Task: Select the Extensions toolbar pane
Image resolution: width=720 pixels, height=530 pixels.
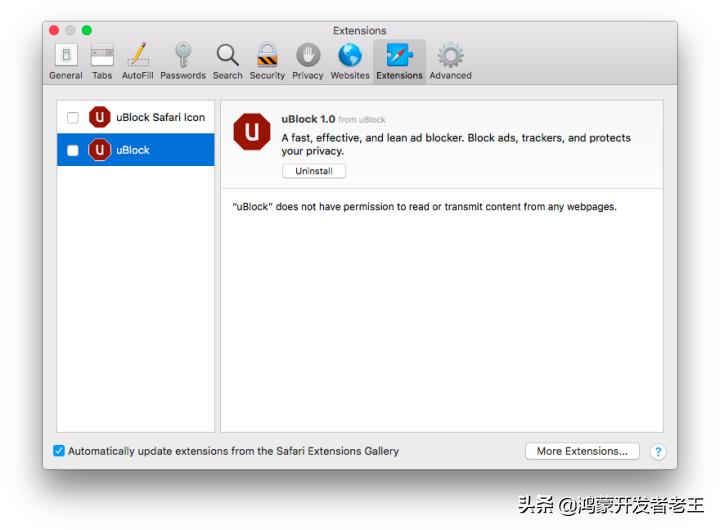Action: (399, 62)
